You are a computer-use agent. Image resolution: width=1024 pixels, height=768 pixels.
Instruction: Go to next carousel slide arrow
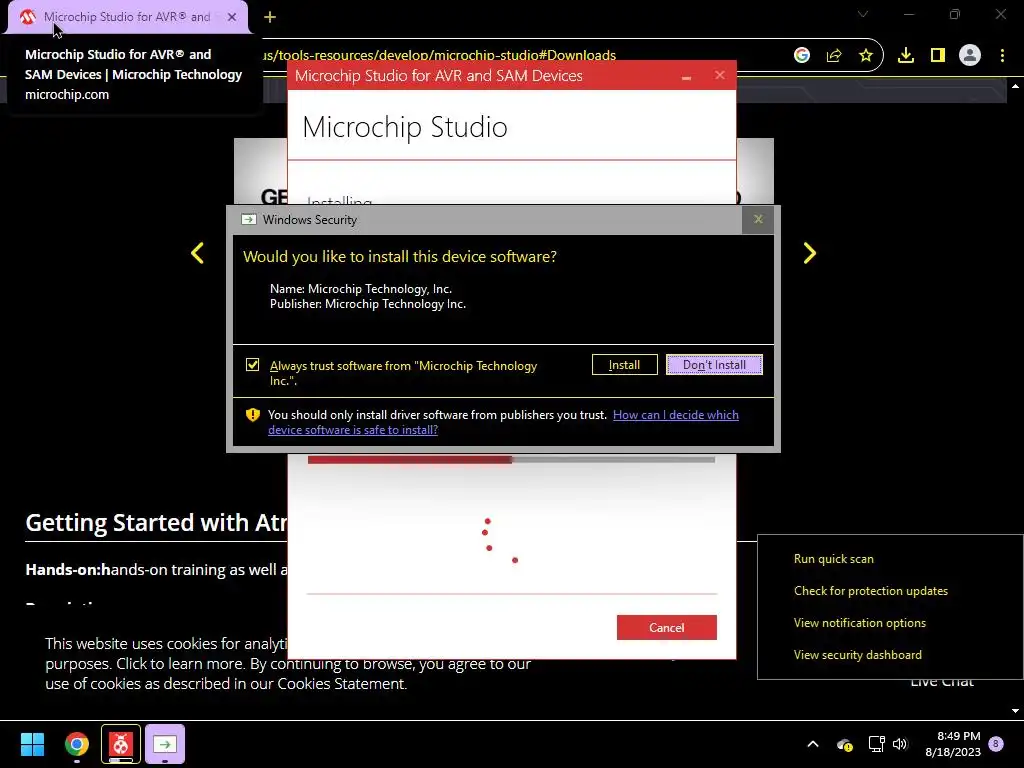coord(809,253)
